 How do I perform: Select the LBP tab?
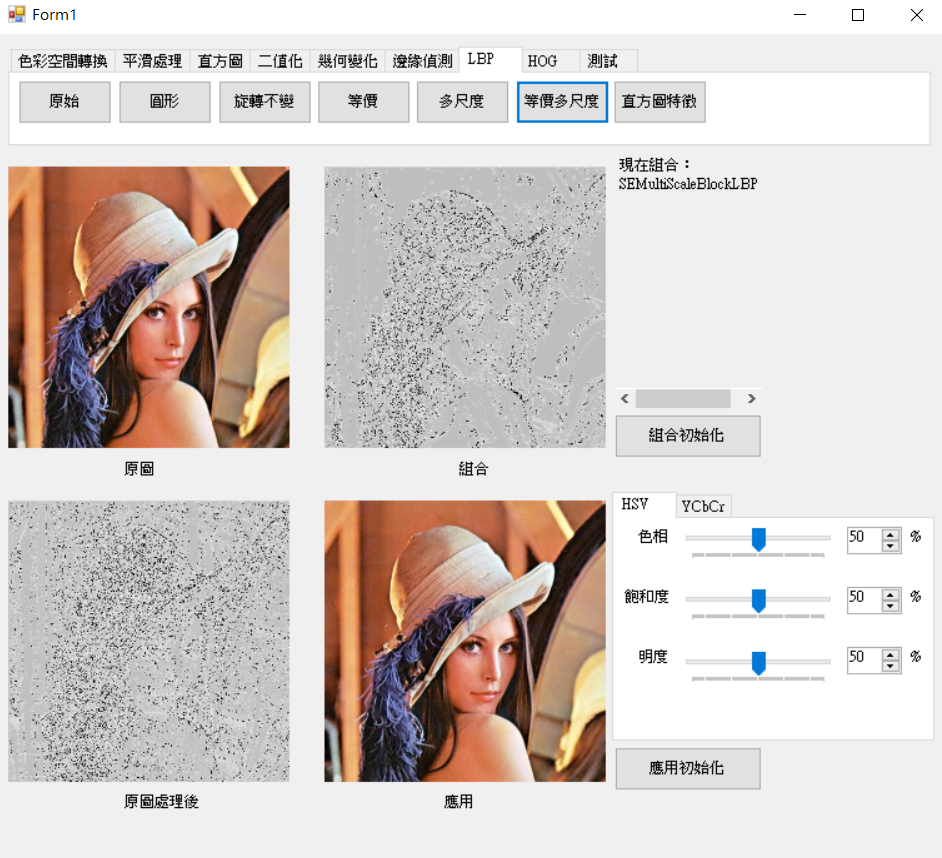click(490, 59)
